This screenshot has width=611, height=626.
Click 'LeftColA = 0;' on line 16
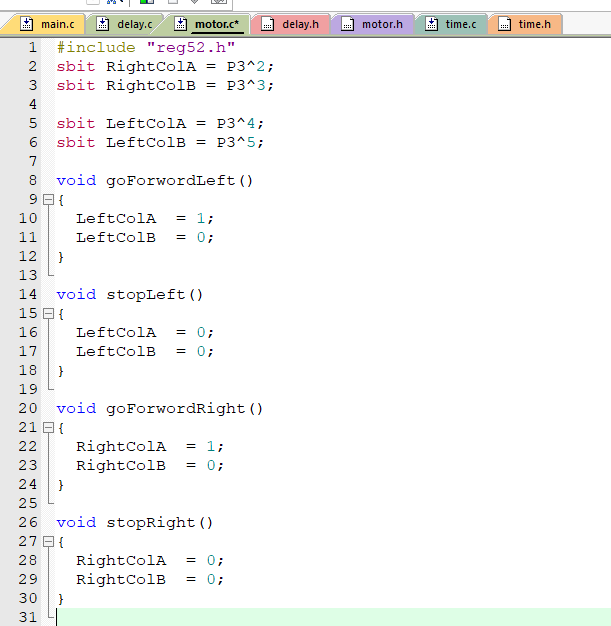[x=145, y=333]
